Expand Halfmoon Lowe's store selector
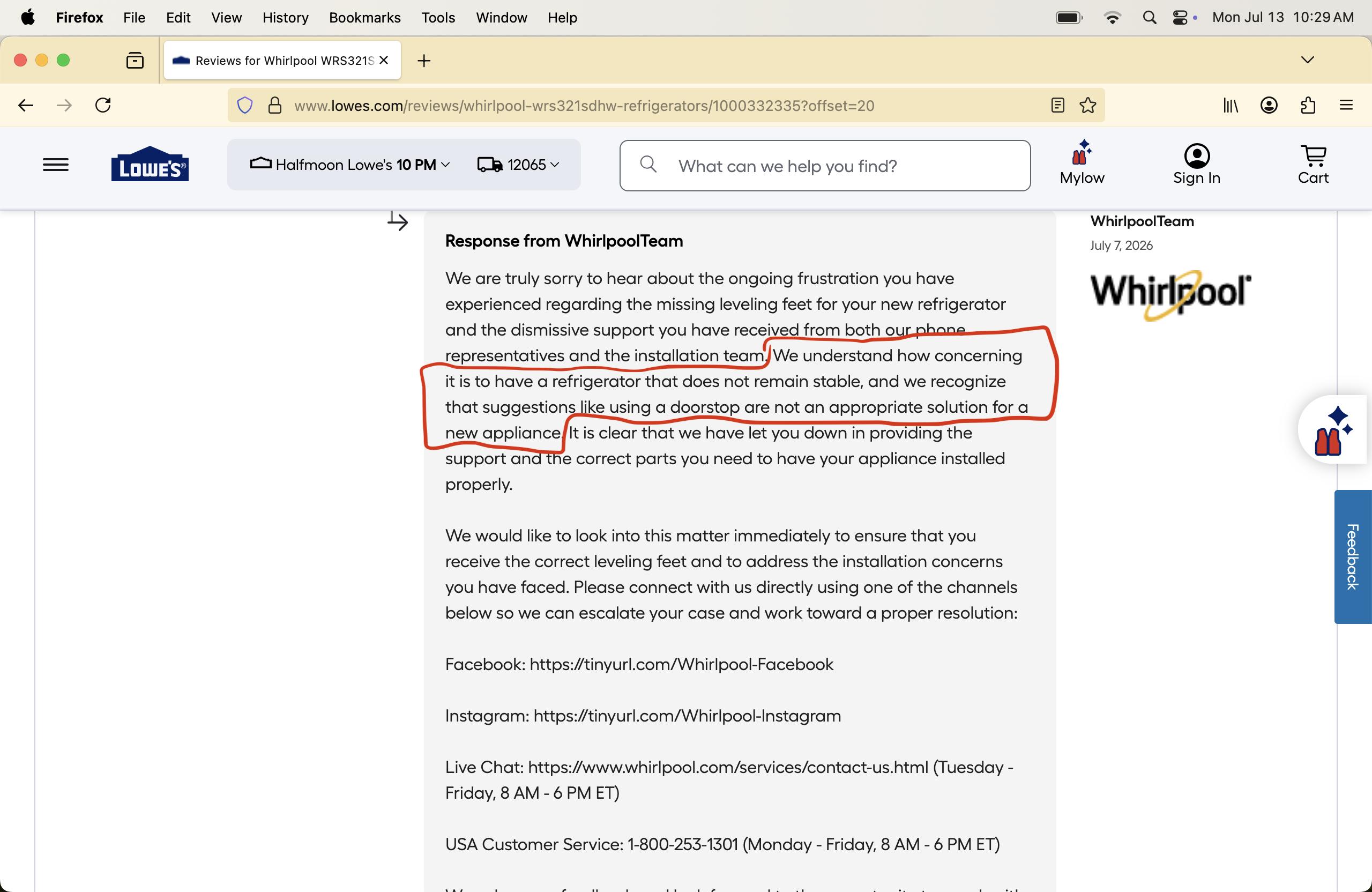 (x=349, y=165)
